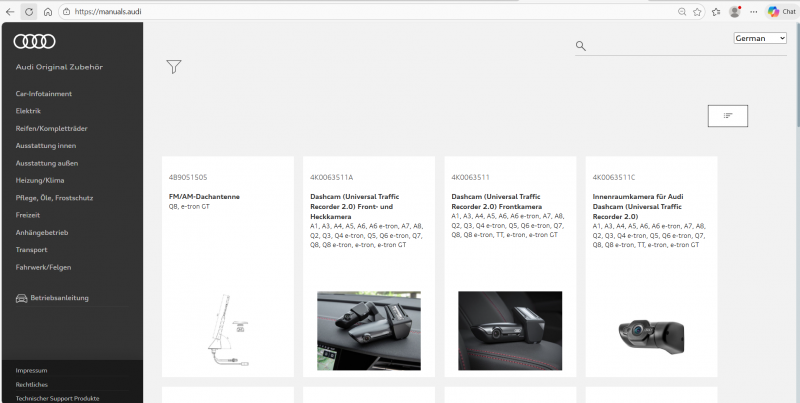Open Transport category
This screenshot has width=800, height=403.
(x=31, y=250)
